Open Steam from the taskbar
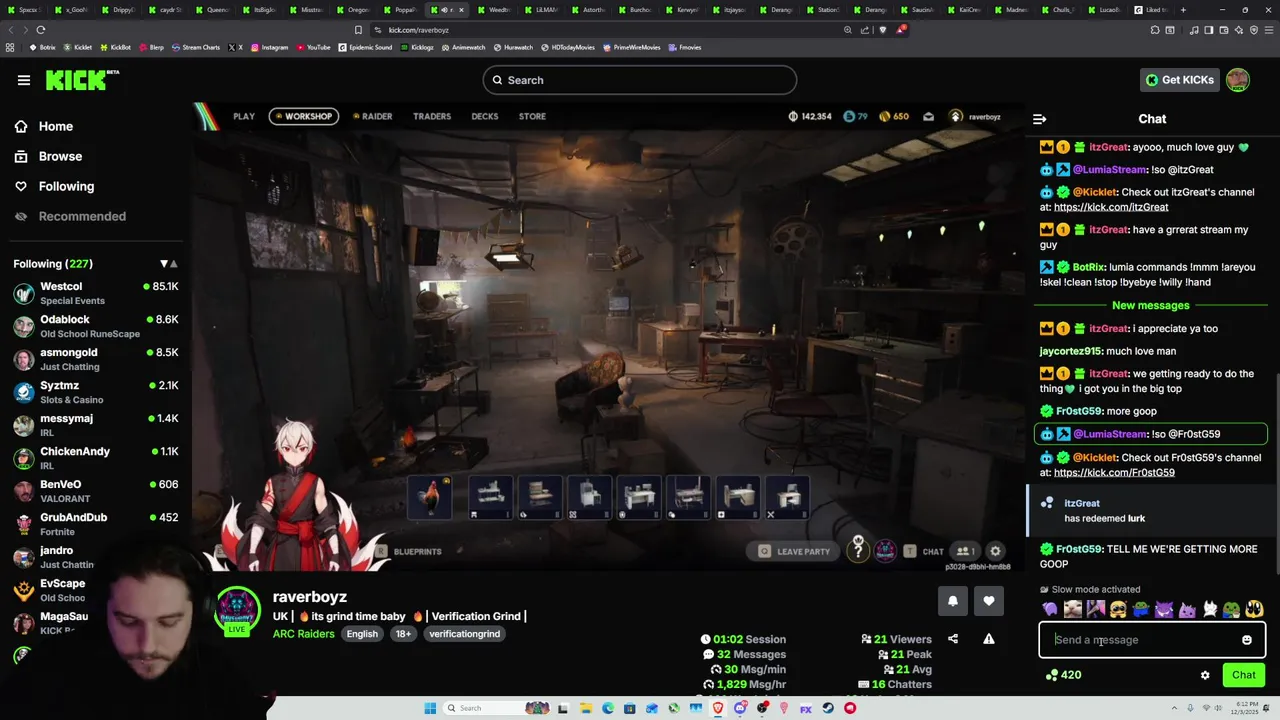The image size is (1280, 720). [828, 708]
